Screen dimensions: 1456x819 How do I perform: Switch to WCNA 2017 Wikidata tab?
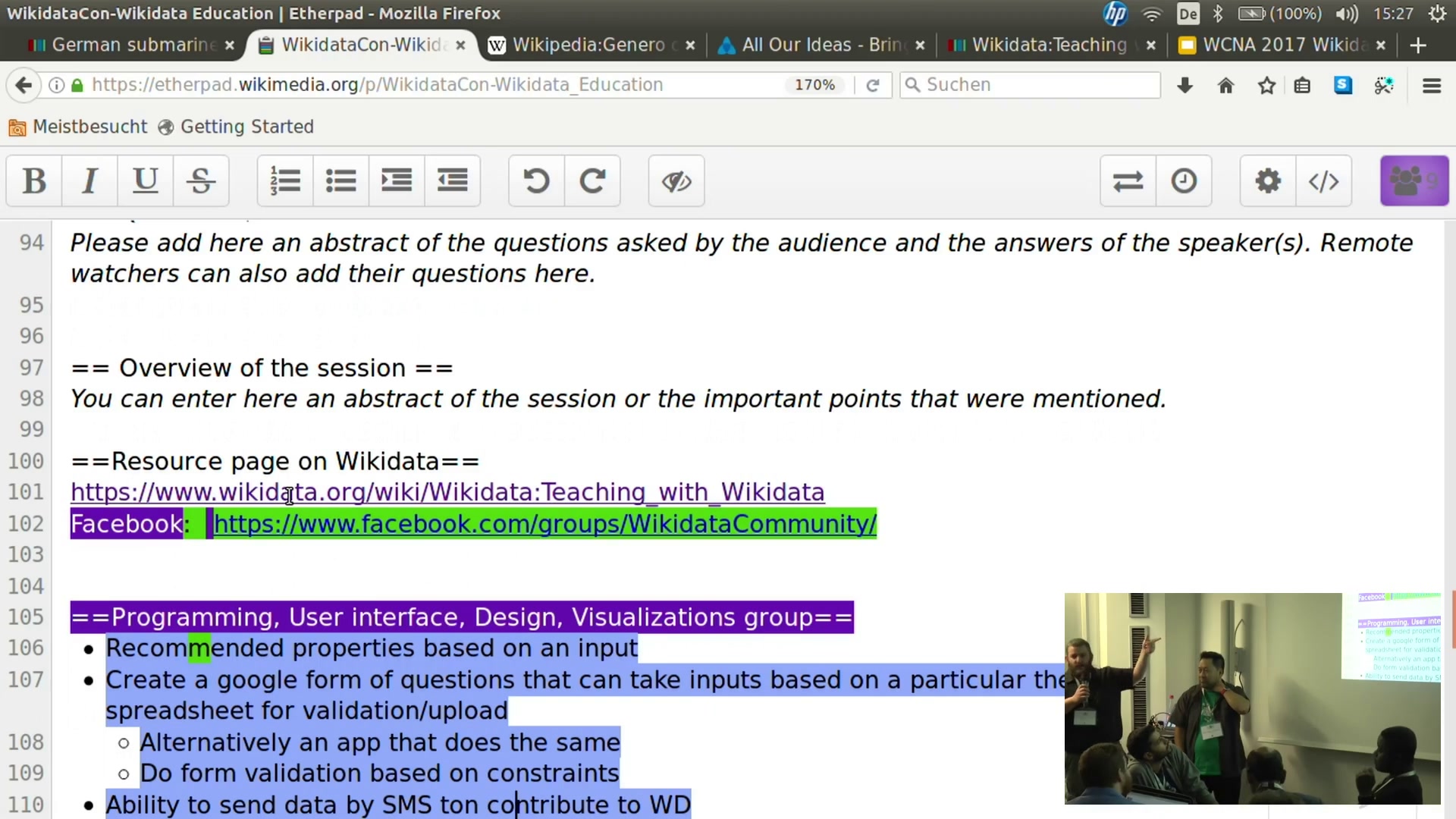(x=1283, y=45)
